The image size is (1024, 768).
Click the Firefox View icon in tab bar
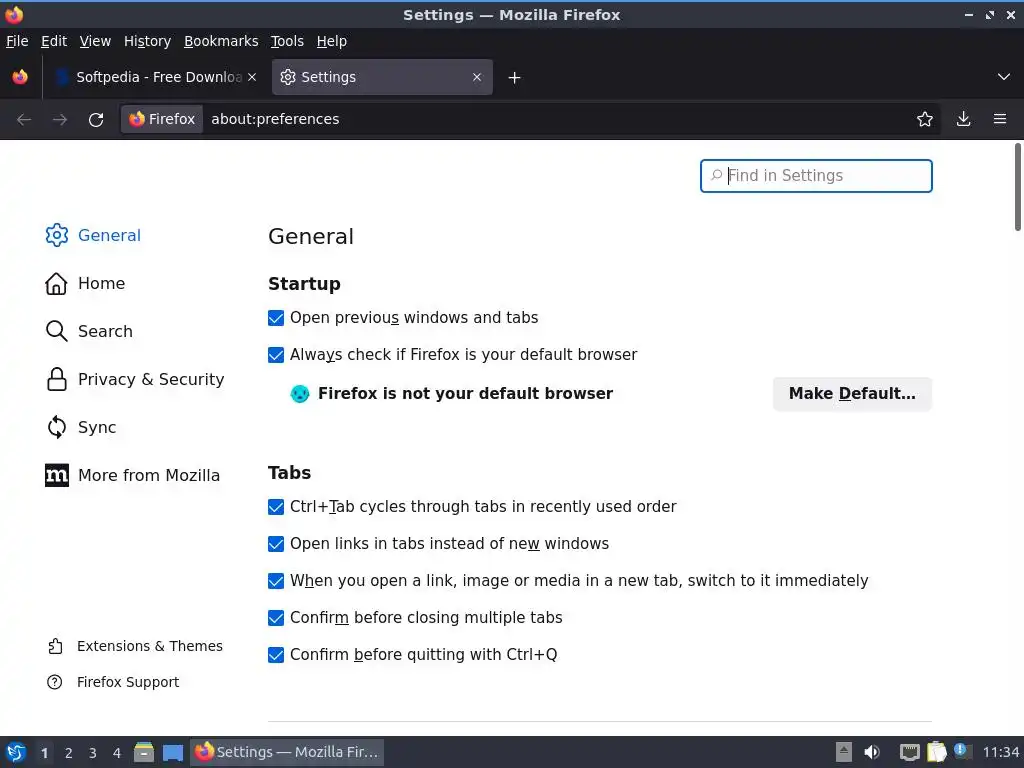click(x=20, y=77)
